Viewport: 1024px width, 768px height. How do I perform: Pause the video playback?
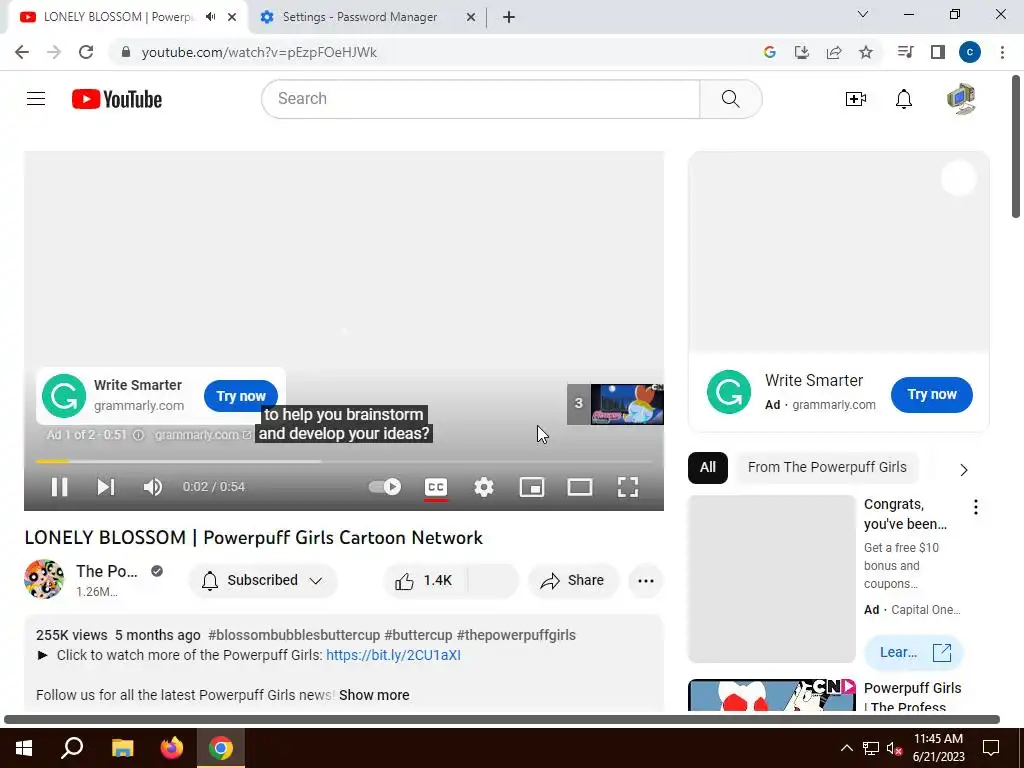tap(59, 487)
